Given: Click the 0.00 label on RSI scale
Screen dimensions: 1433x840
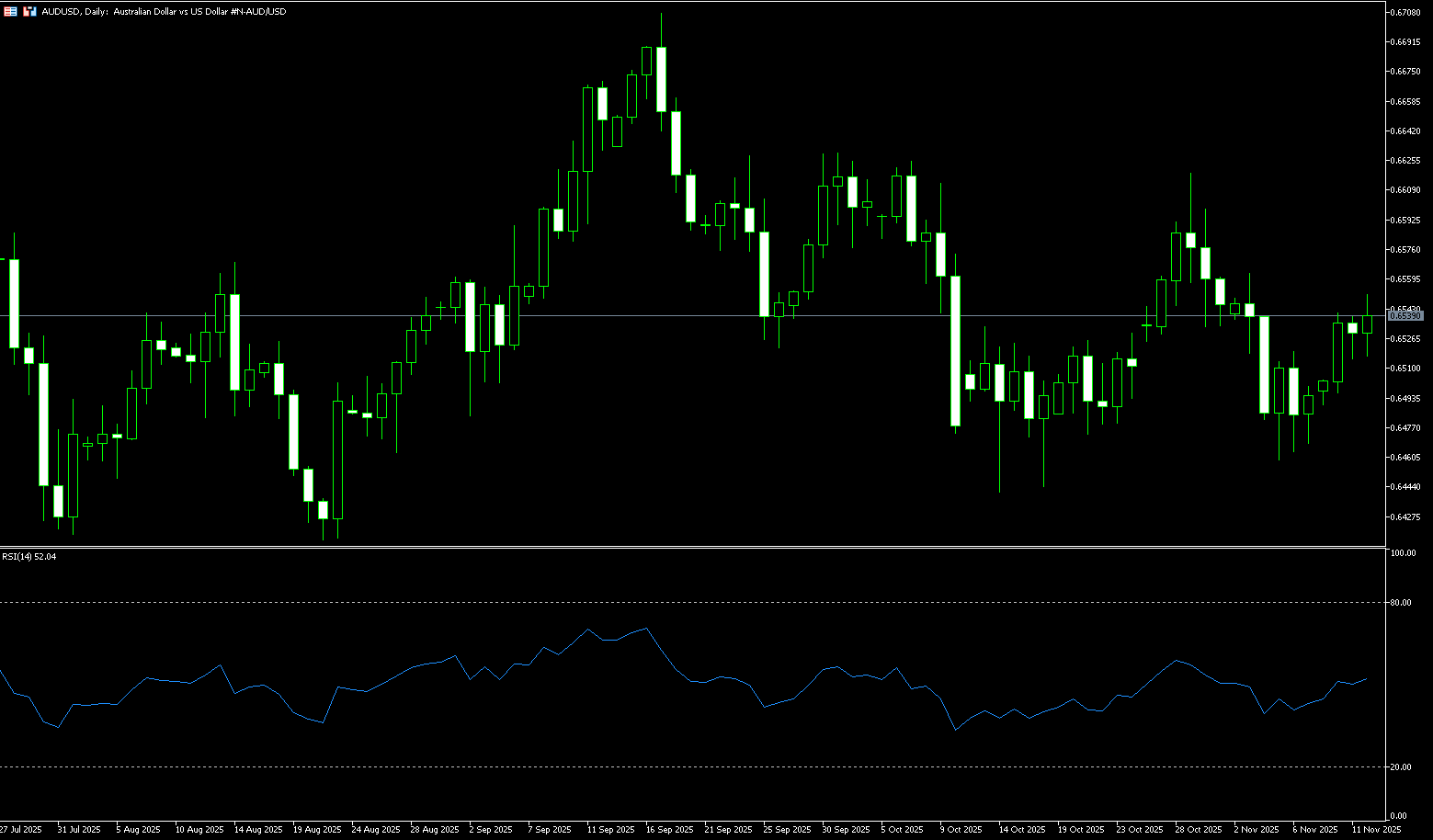Looking at the screenshot, I should tap(1399, 815).
